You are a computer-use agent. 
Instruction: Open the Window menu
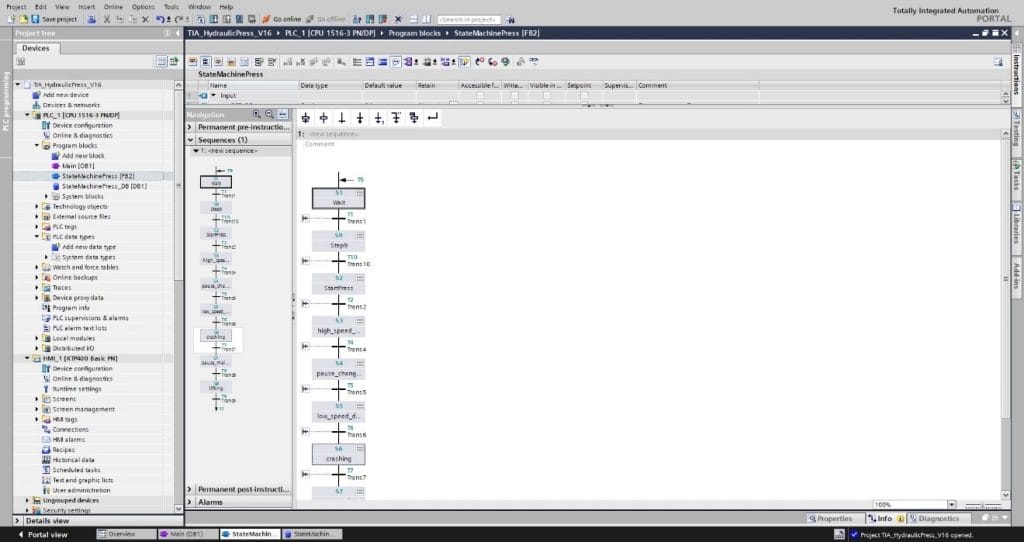(199, 7)
